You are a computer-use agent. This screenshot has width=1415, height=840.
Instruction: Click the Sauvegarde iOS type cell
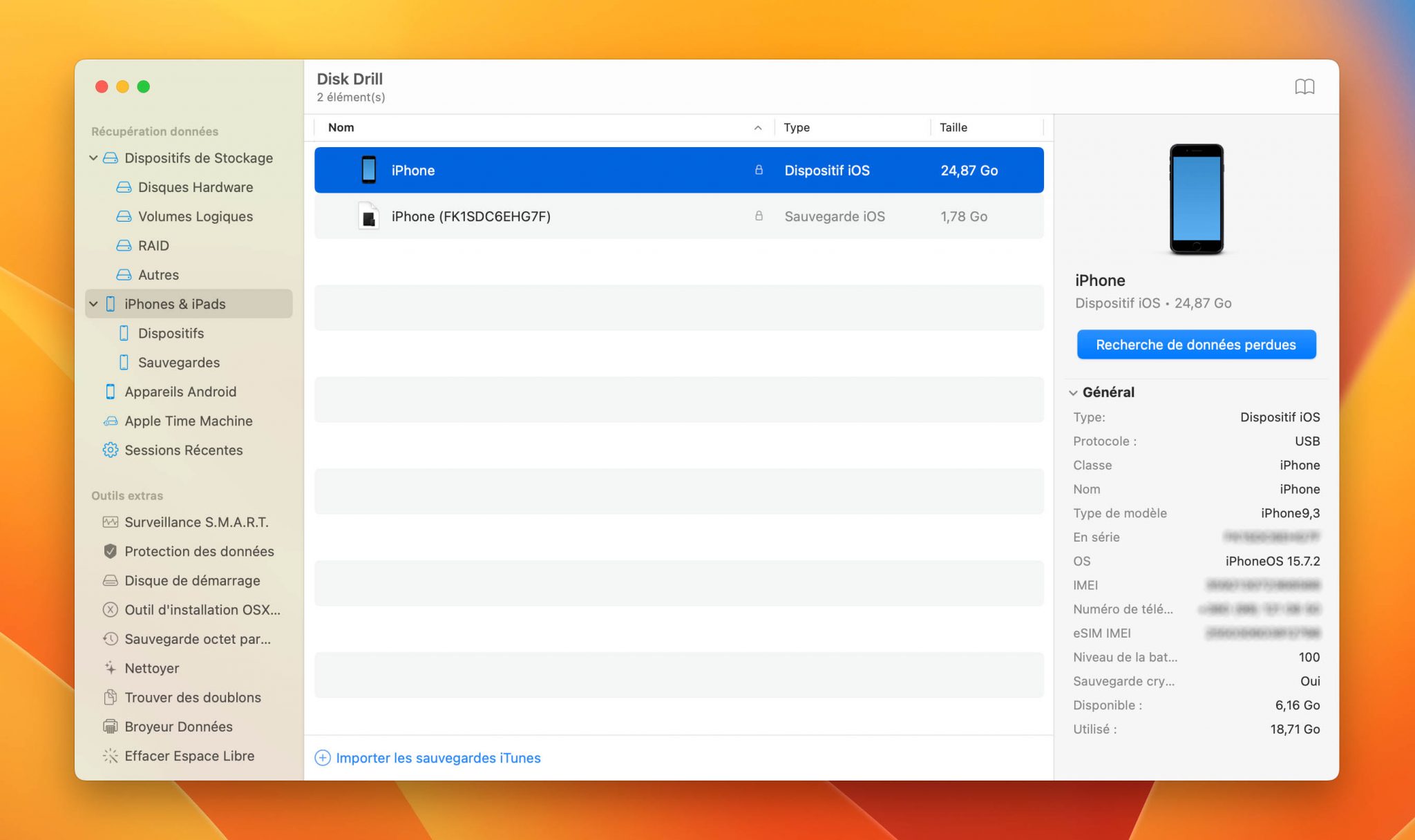[835, 216]
